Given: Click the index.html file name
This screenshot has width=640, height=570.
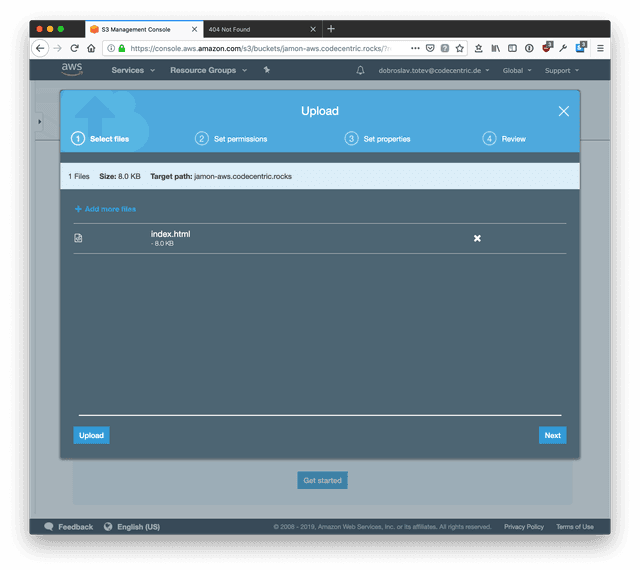Looking at the screenshot, I should pos(170,234).
